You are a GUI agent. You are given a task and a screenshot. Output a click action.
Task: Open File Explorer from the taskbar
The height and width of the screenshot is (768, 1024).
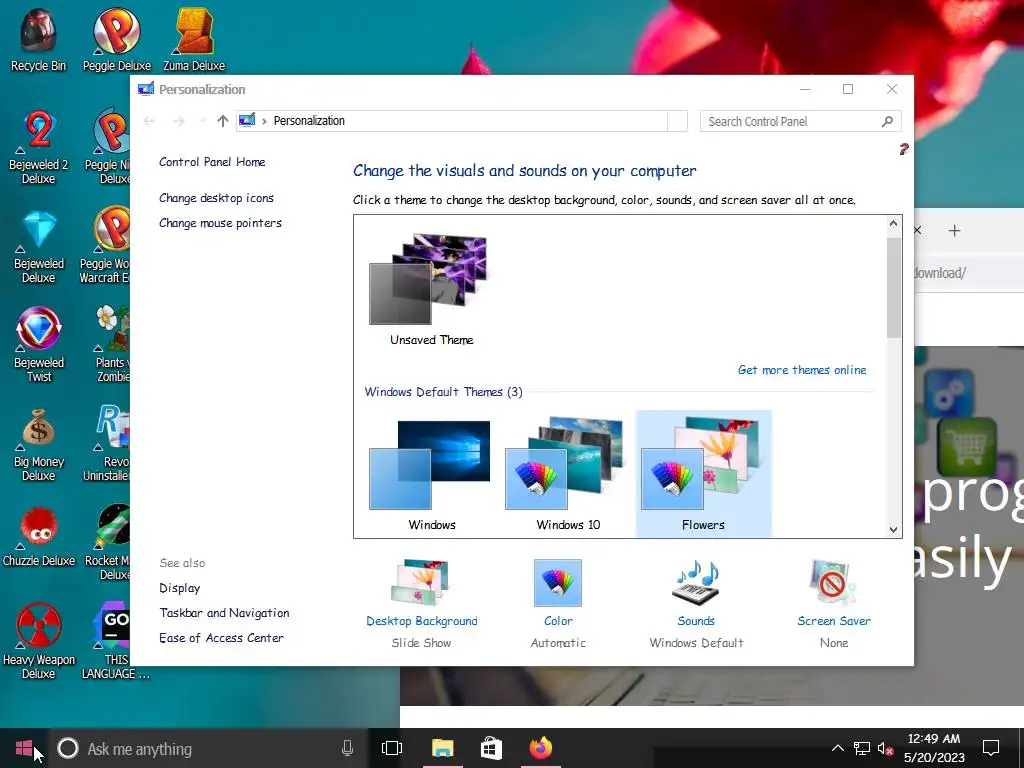point(442,748)
